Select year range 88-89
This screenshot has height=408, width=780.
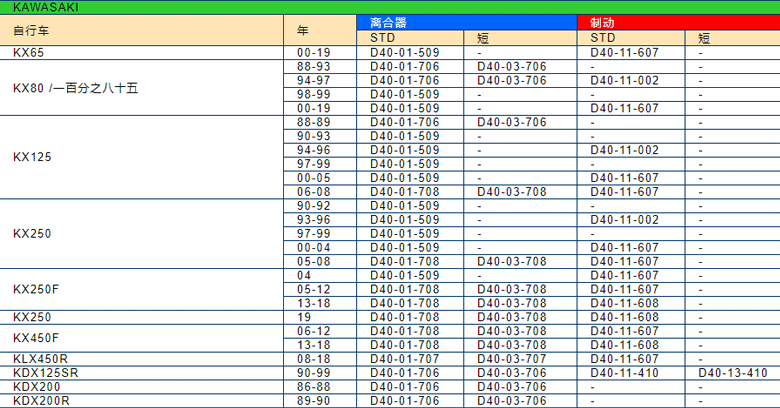tap(314, 122)
